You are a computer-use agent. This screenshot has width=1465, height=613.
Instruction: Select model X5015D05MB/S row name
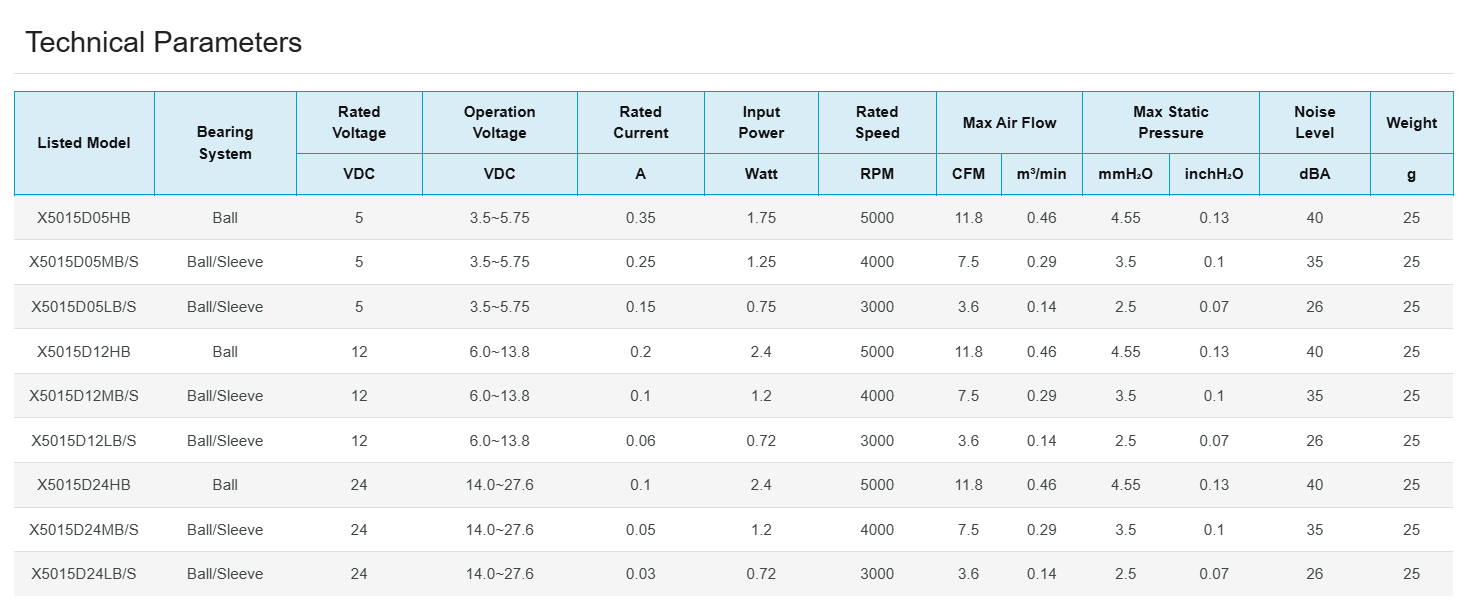[x=84, y=262]
